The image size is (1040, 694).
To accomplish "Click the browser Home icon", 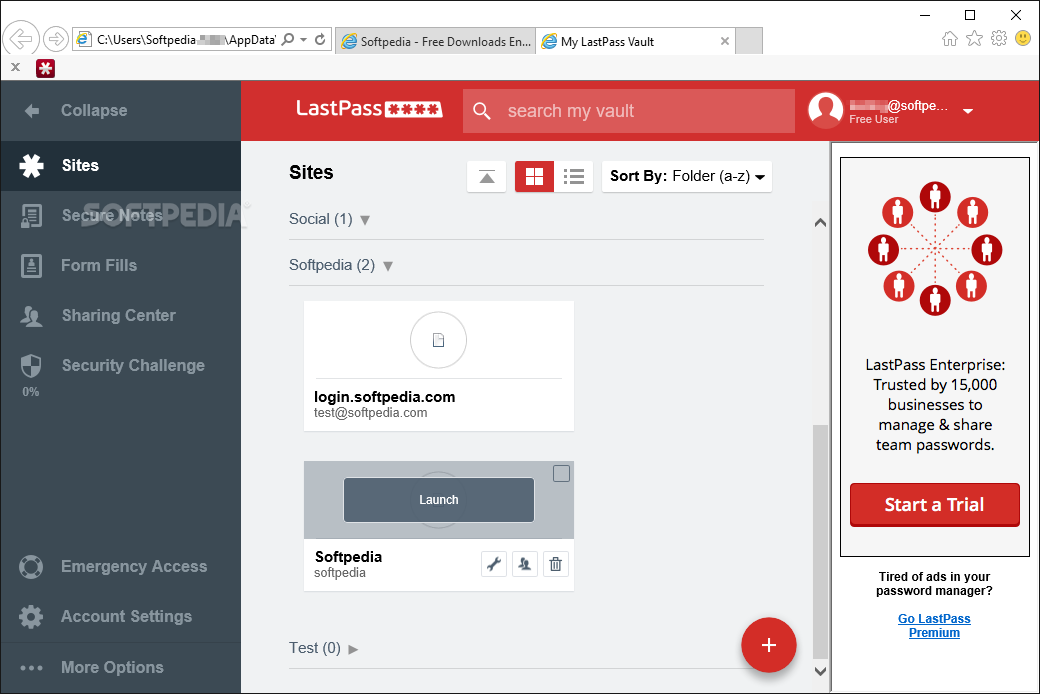I will point(950,38).
